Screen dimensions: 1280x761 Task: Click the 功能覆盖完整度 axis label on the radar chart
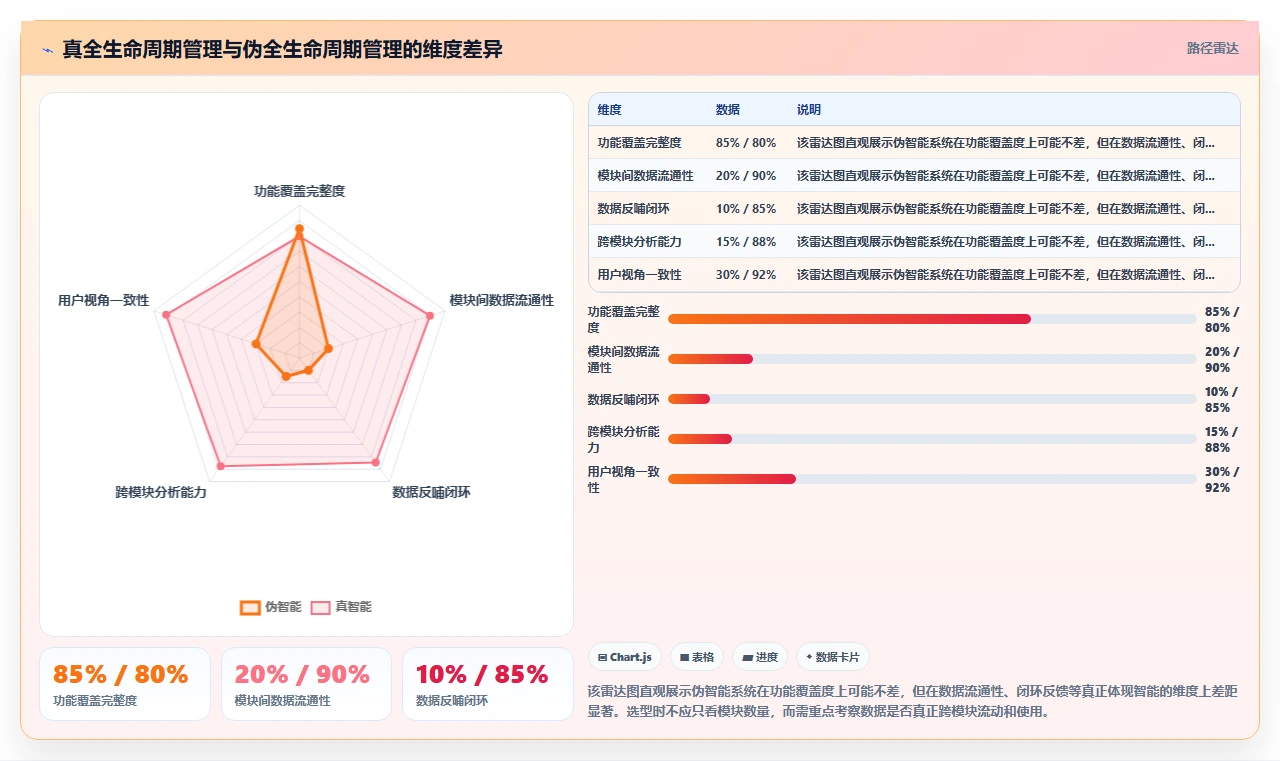click(299, 190)
